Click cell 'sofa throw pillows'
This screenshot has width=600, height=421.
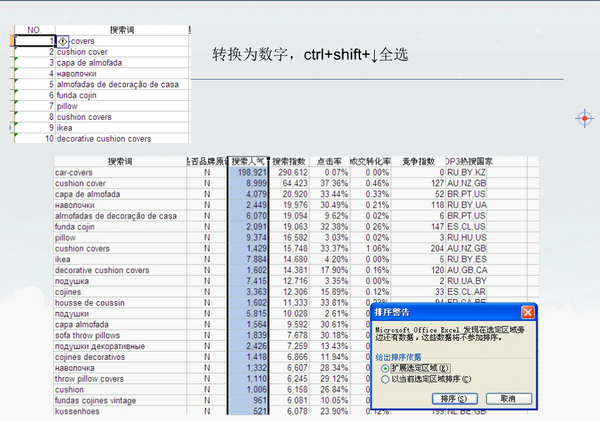coord(90,334)
